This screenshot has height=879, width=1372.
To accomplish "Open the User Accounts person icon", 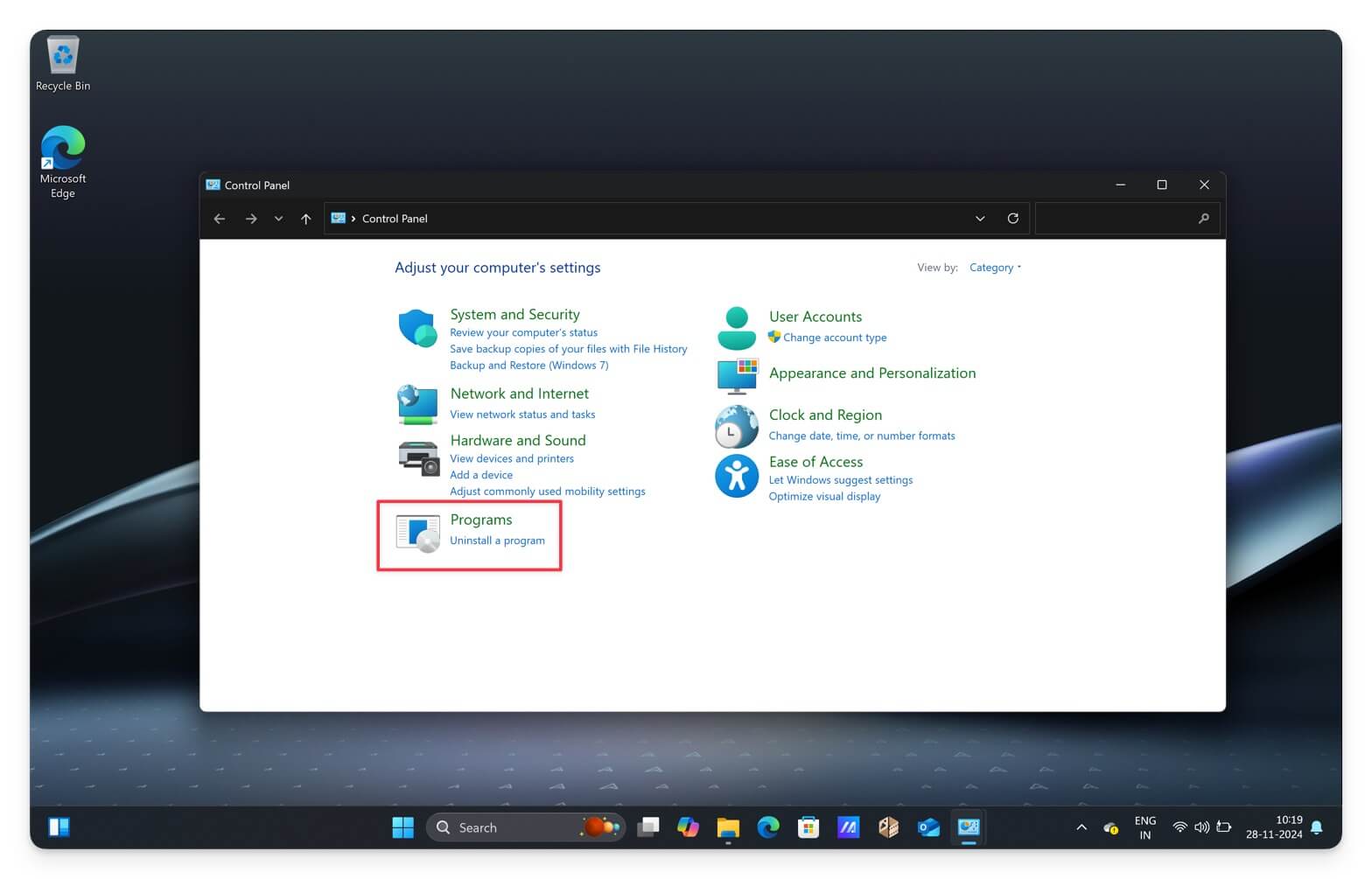I will [737, 328].
